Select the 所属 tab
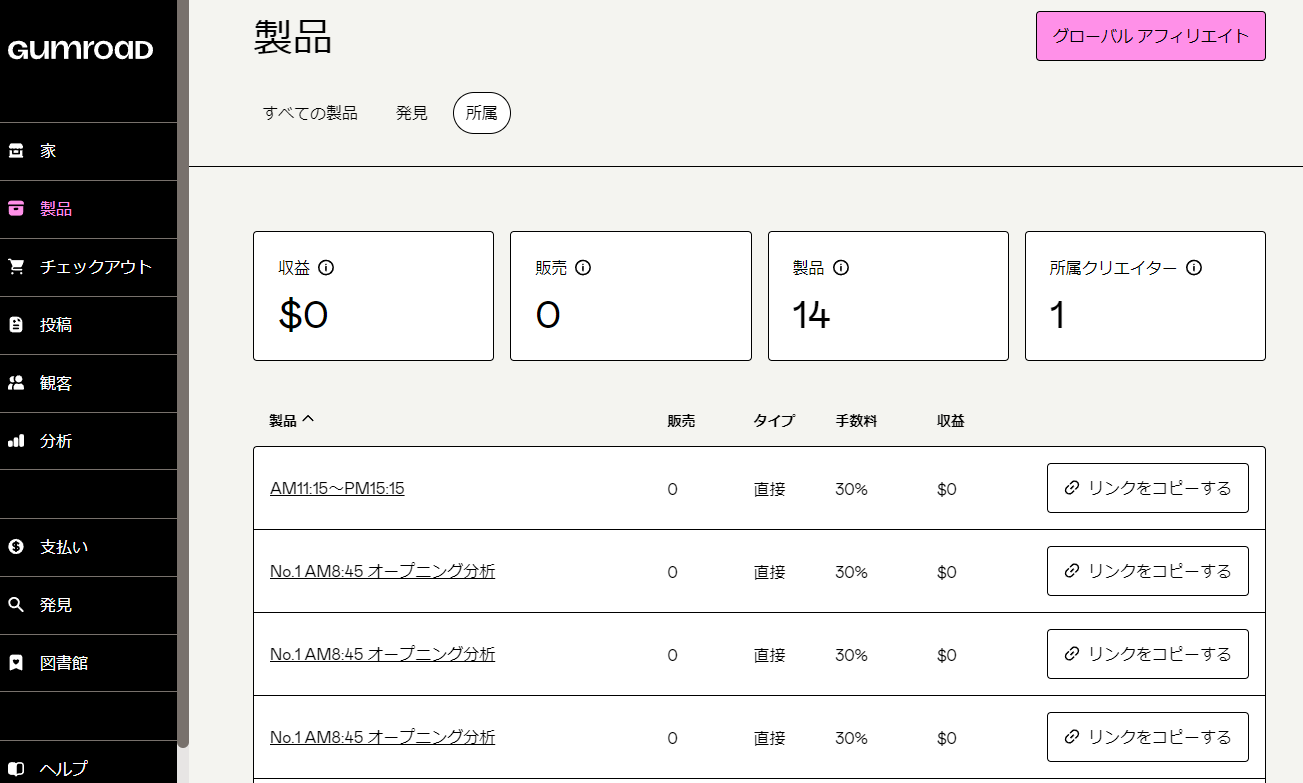 (x=481, y=113)
